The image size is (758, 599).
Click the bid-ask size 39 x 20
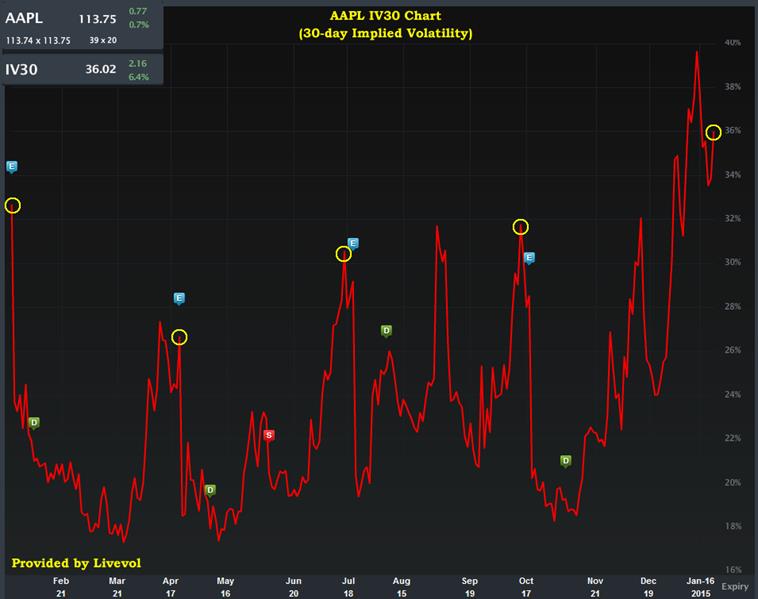[103, 40]
